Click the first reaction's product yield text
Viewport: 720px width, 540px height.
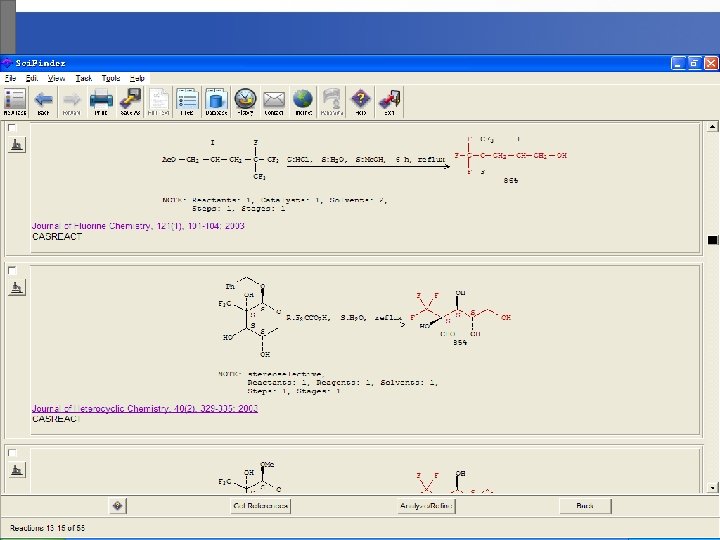point(511,181)
